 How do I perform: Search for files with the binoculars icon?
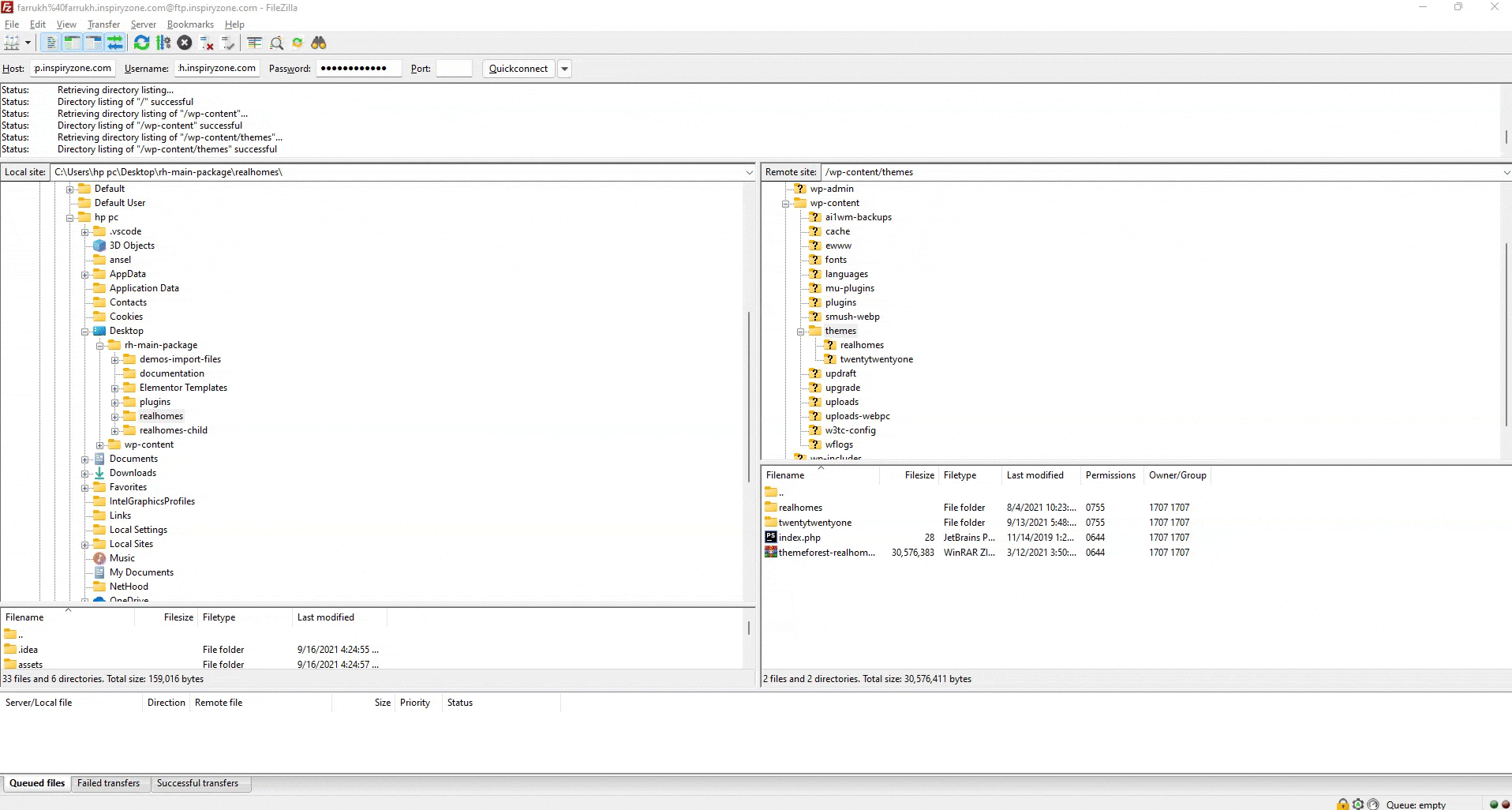[x=319, y=43]
